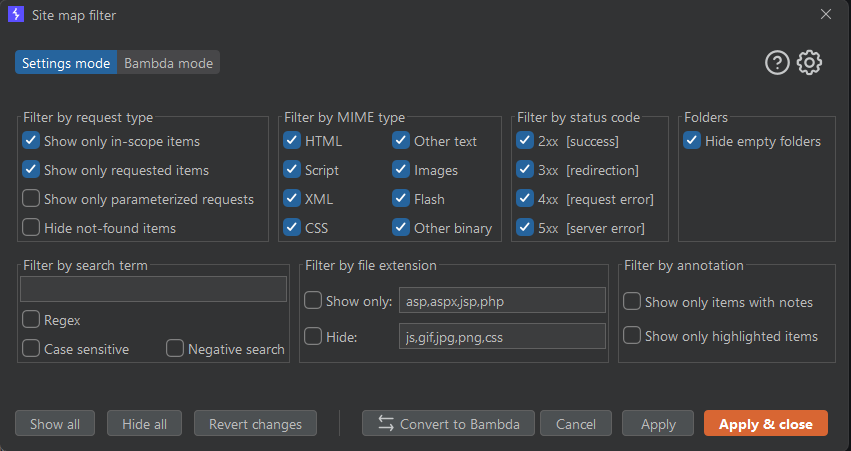Viewport: 851px width, 451px height.
Task: Click the Show all button
Action: (55, 423)
